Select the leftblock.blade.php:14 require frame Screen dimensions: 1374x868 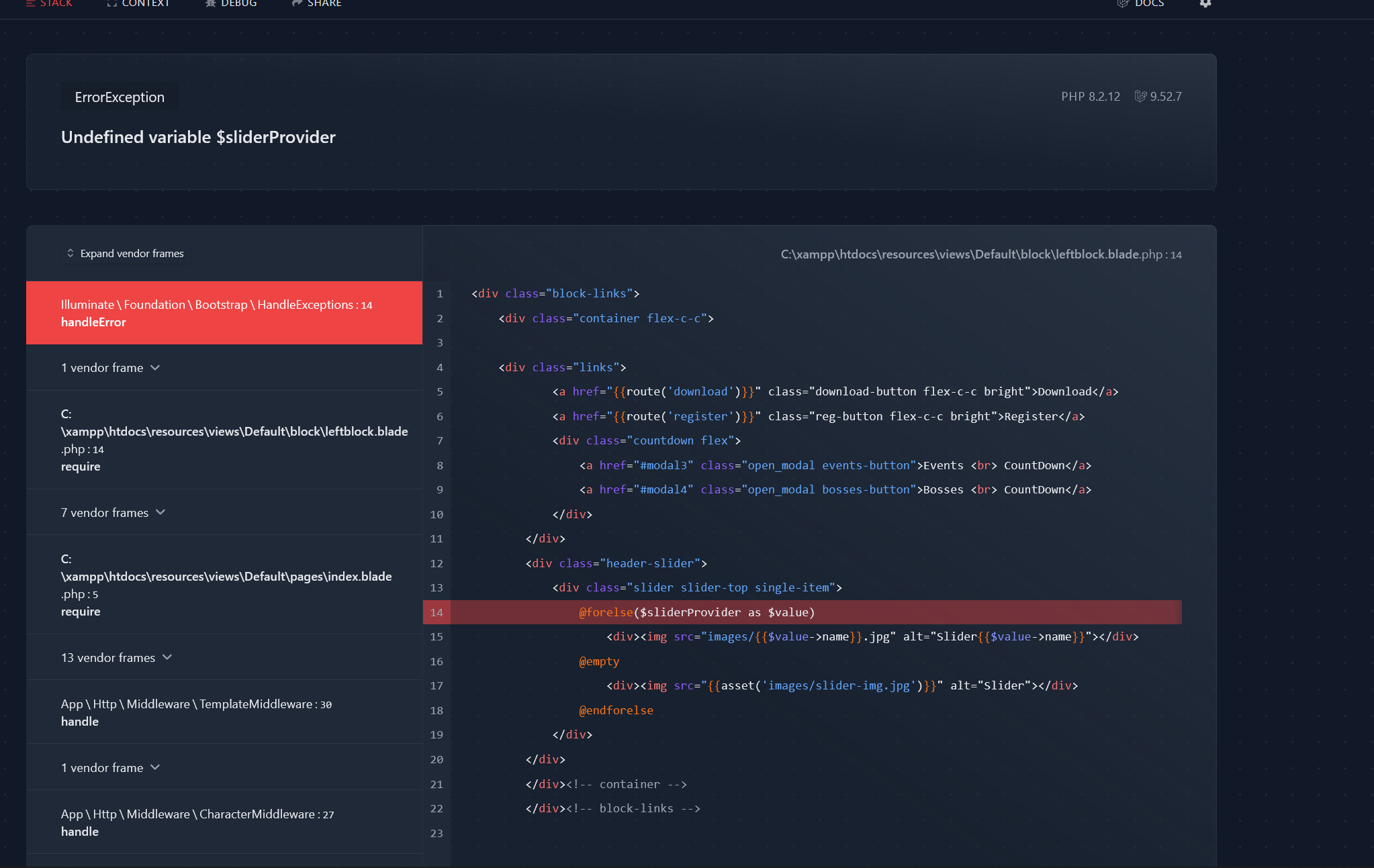click(x=224, y=440)
